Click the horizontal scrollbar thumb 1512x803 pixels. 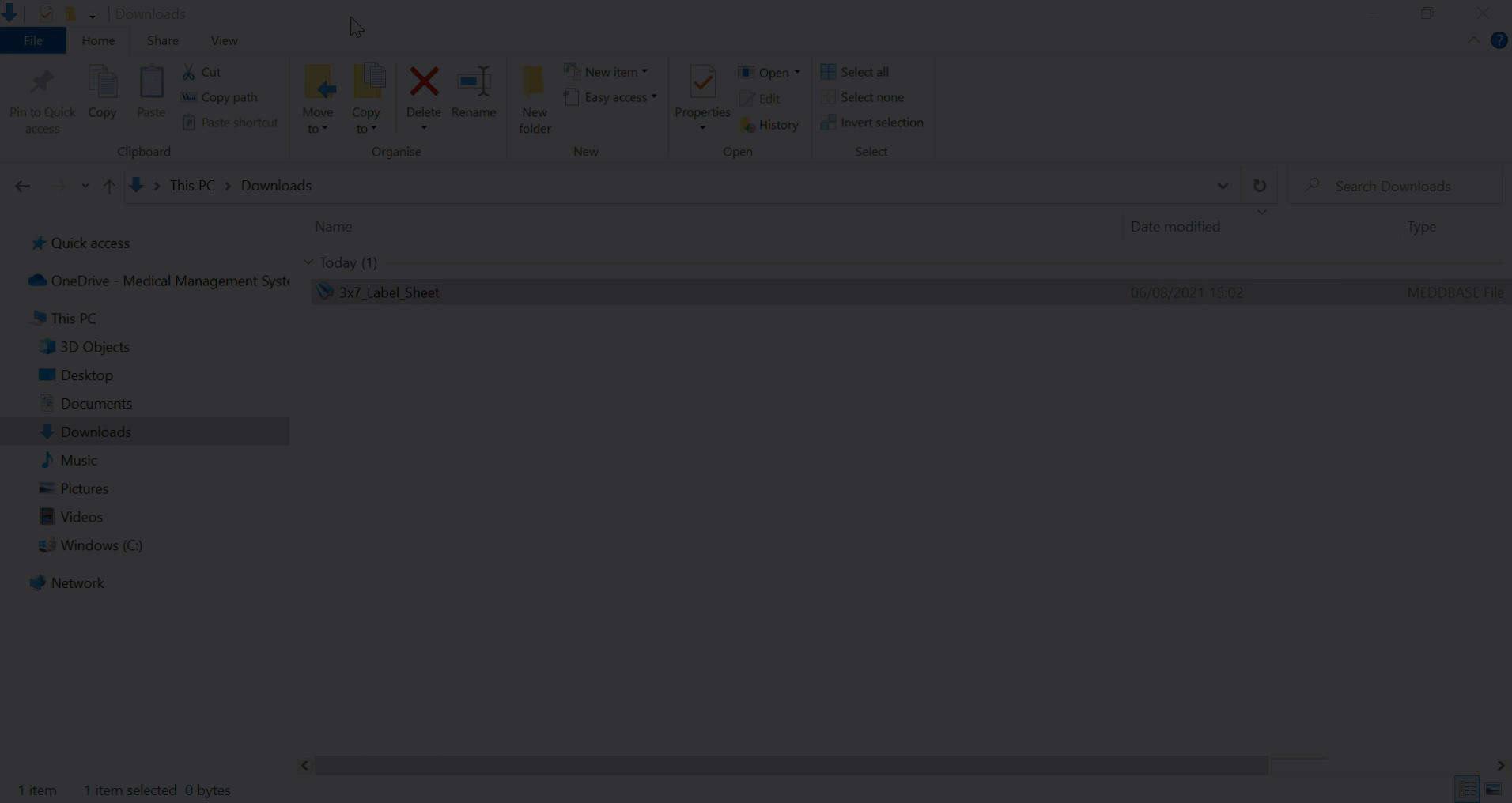792,765
